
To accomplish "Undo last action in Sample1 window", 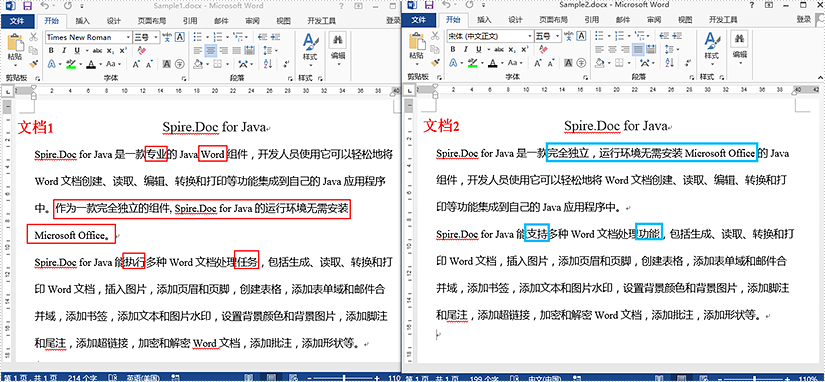I will pos(45,6).
